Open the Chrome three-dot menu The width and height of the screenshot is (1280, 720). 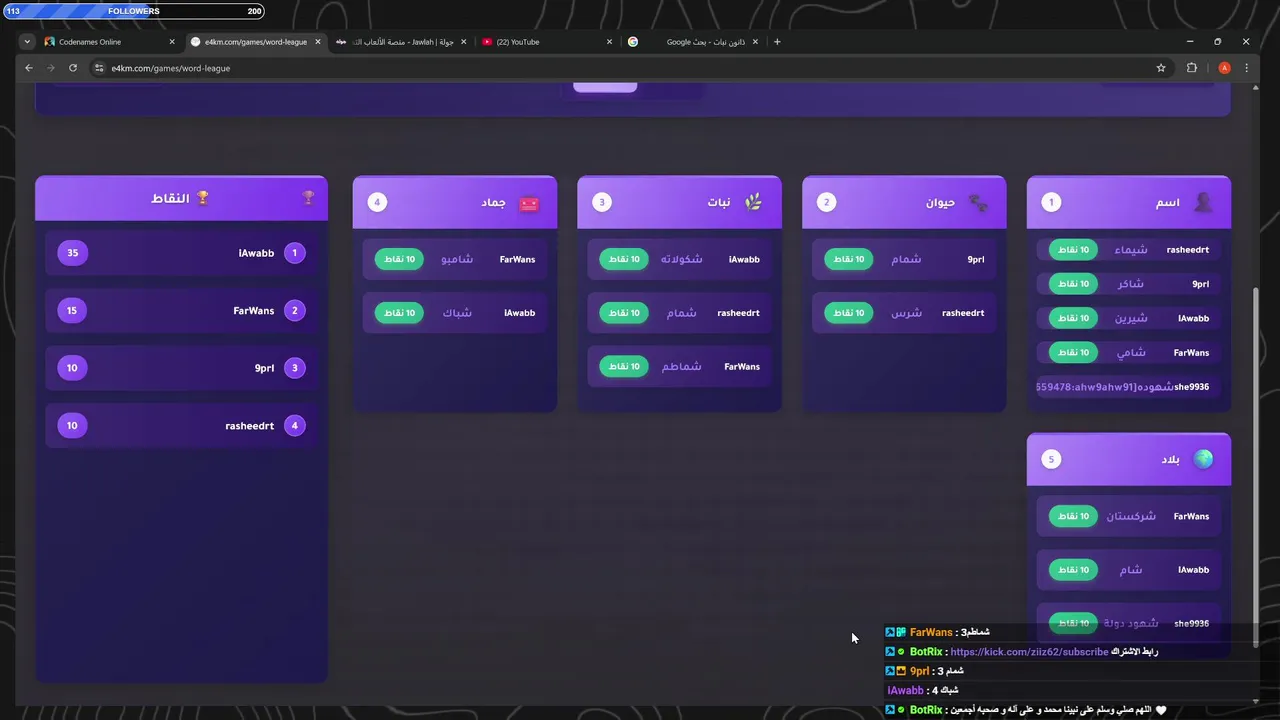point(1246,68)
